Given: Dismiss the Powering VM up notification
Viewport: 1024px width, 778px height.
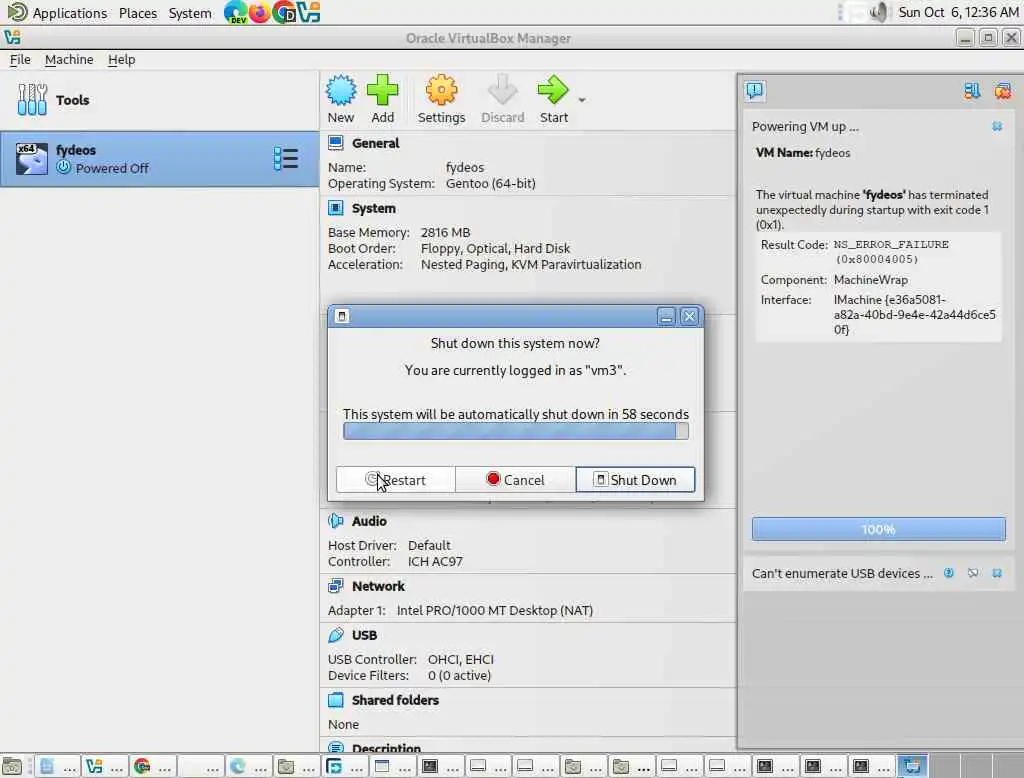Looking at the screenshot, I should coord(997,126).
